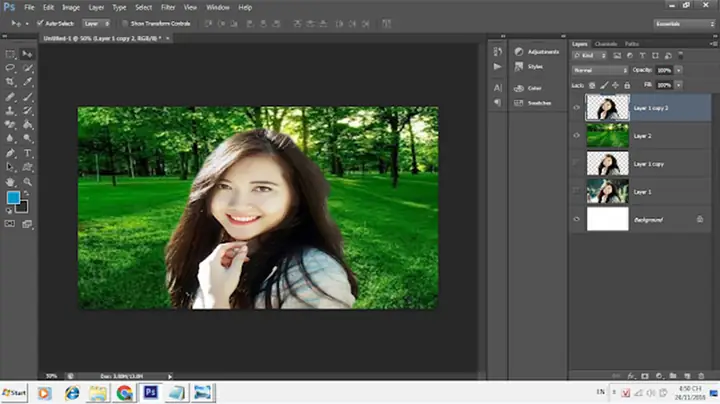The image size is (720, 404).
Task: Open the Character panel icon
Action: (x=497, y=88)
